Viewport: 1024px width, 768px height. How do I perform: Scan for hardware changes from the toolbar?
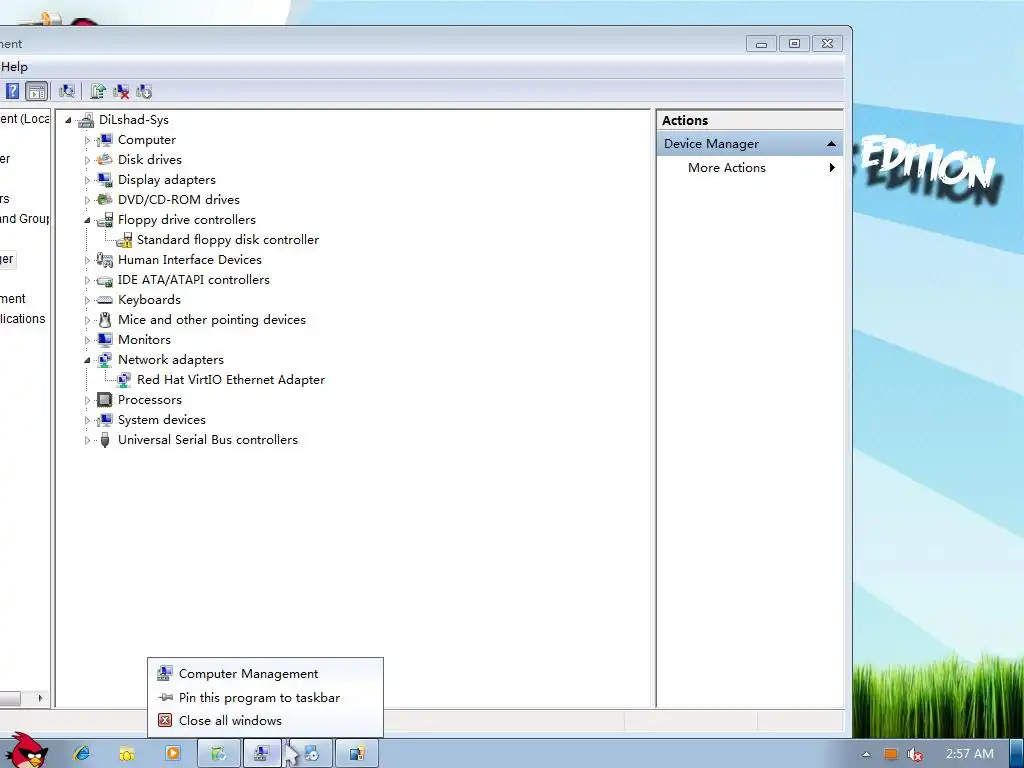[67, 91]
